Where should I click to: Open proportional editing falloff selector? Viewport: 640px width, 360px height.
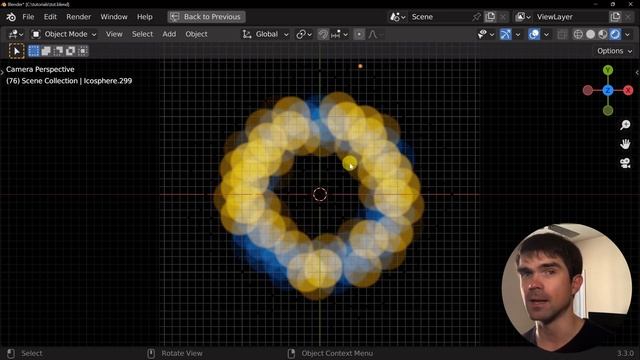point(375,34)
